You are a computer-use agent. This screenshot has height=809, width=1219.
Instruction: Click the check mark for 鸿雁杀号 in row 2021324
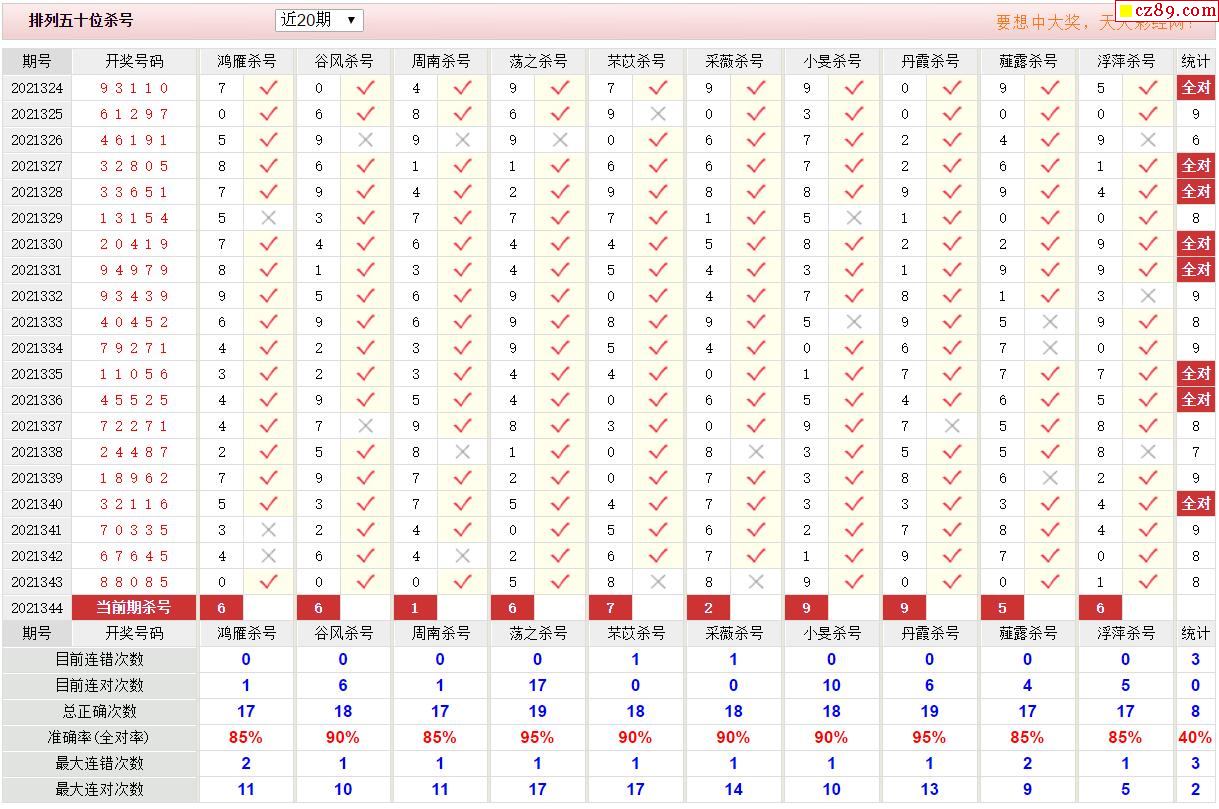click(268, 88)
